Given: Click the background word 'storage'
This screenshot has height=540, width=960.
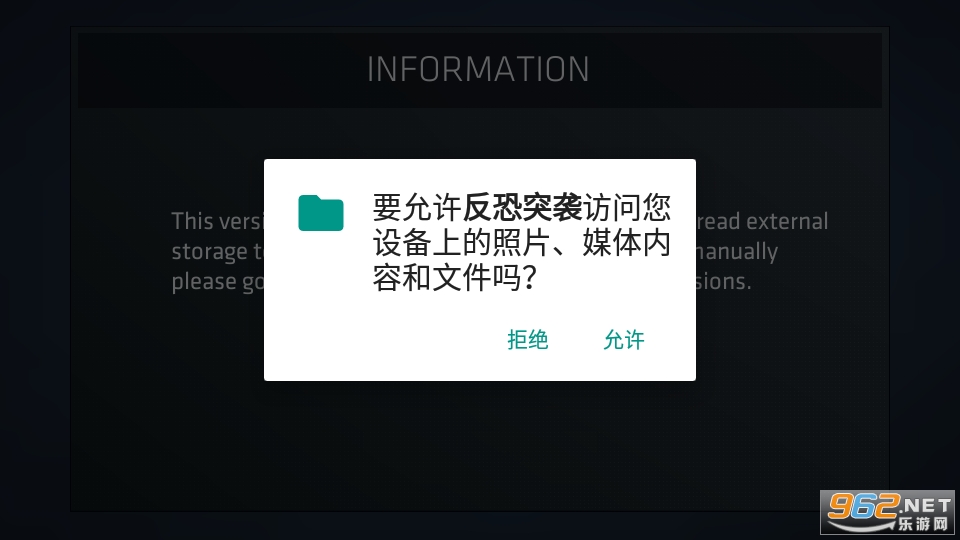Looking at the screenshot, I should click(x=209, y=252).
